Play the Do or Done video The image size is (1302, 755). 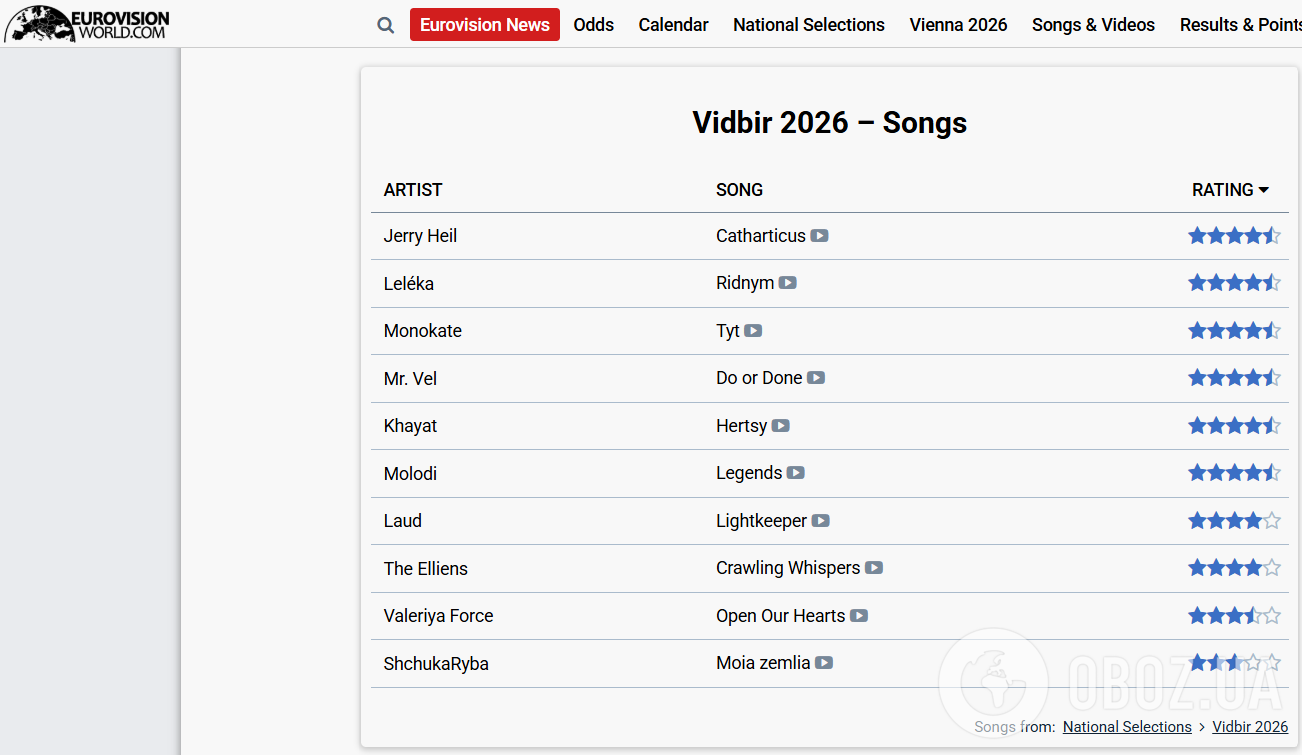(x=816, y=378)
